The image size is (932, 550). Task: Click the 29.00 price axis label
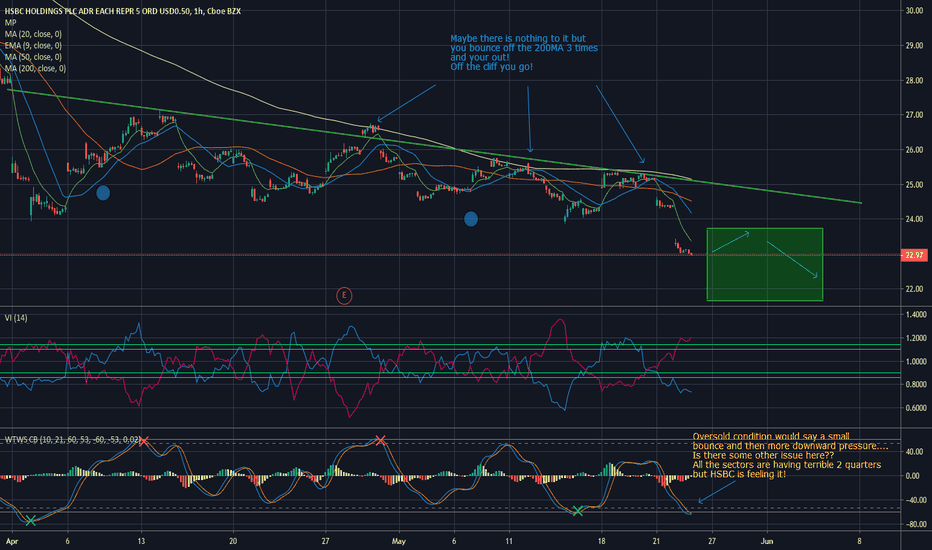pos(914,46)
